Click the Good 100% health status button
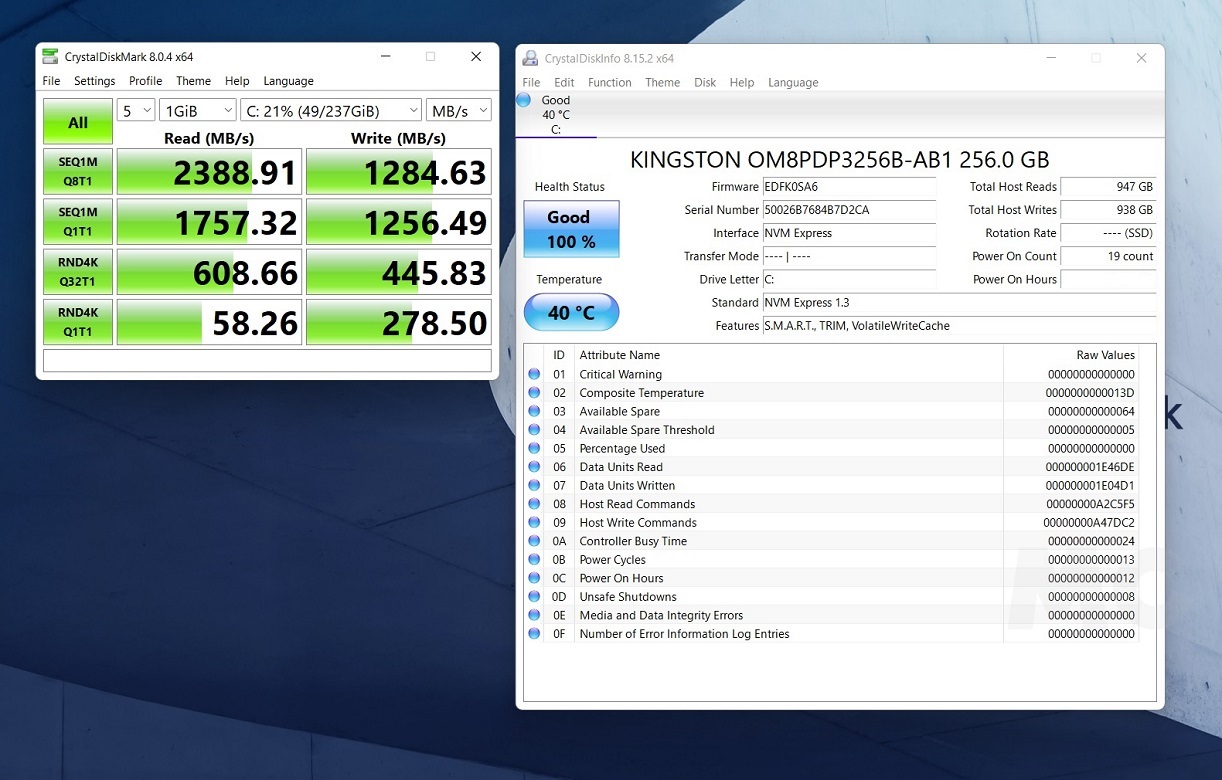The image size is (1222, 780). (571, 229)
